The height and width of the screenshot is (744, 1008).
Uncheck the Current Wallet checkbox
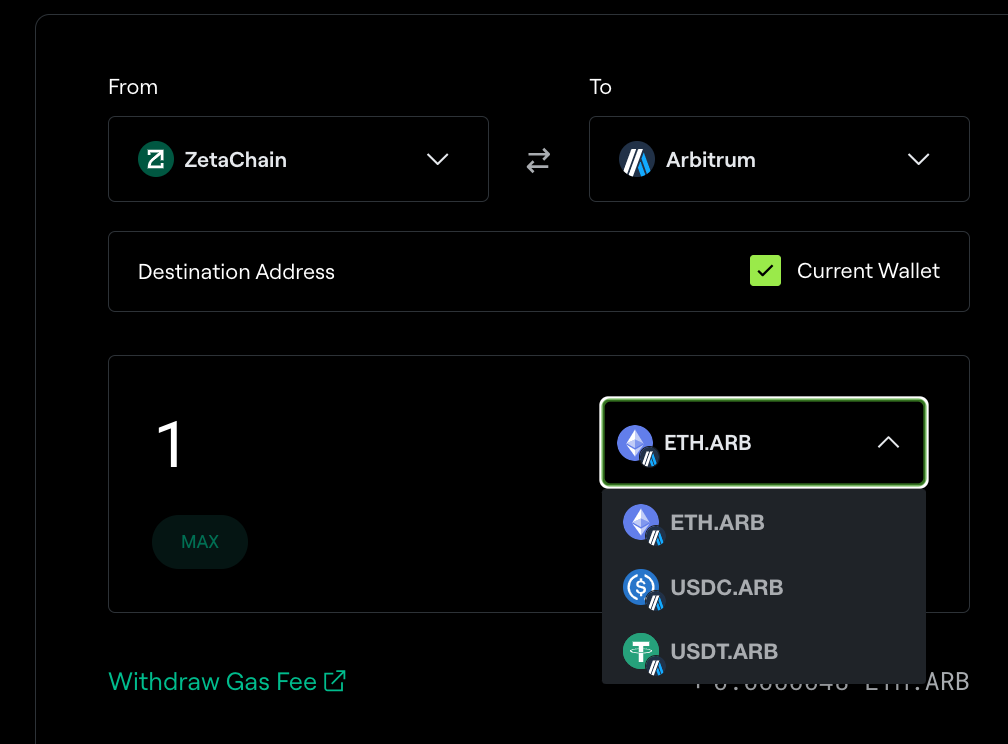(765, 271)
